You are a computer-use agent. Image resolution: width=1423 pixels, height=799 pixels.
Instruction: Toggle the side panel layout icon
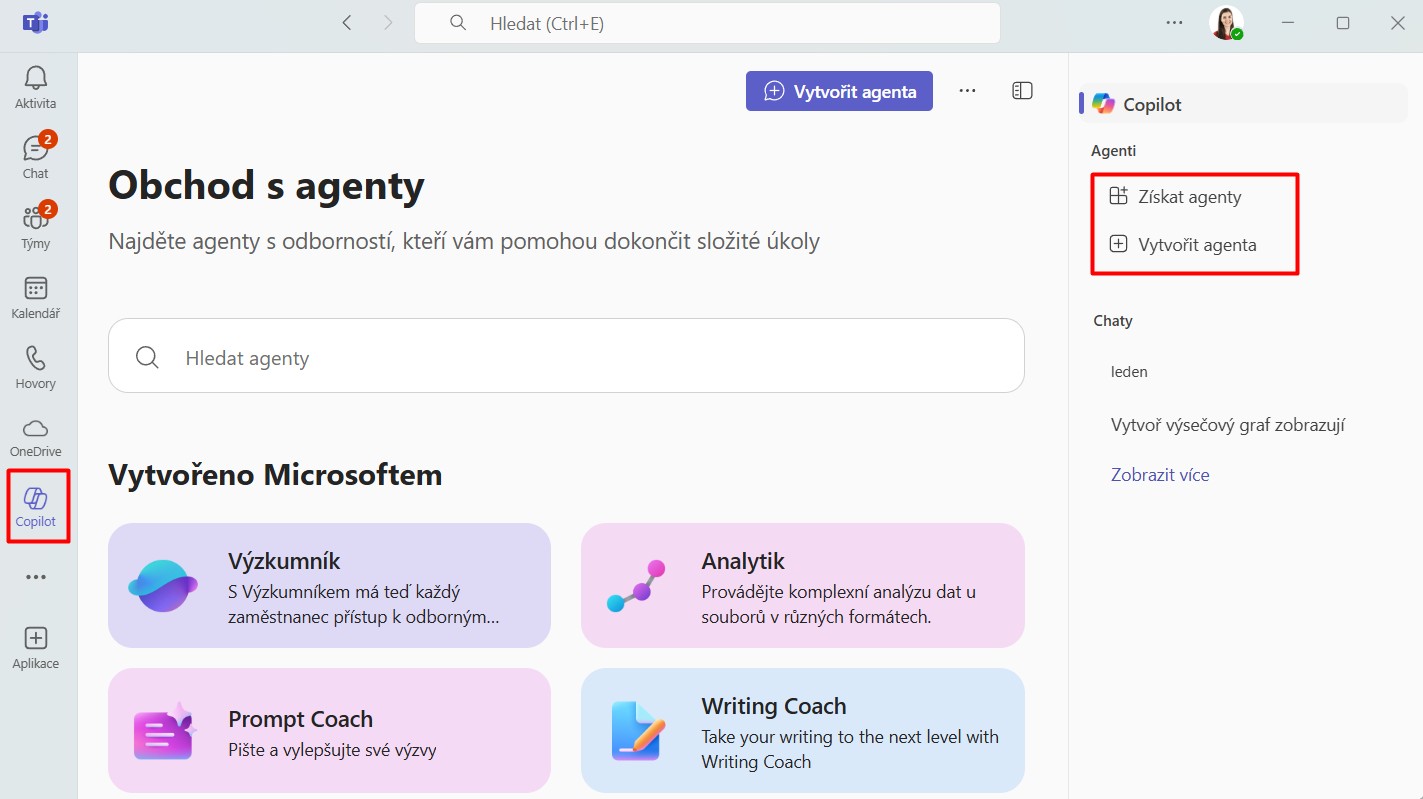pyautogui.click(x=1022, y=91)
